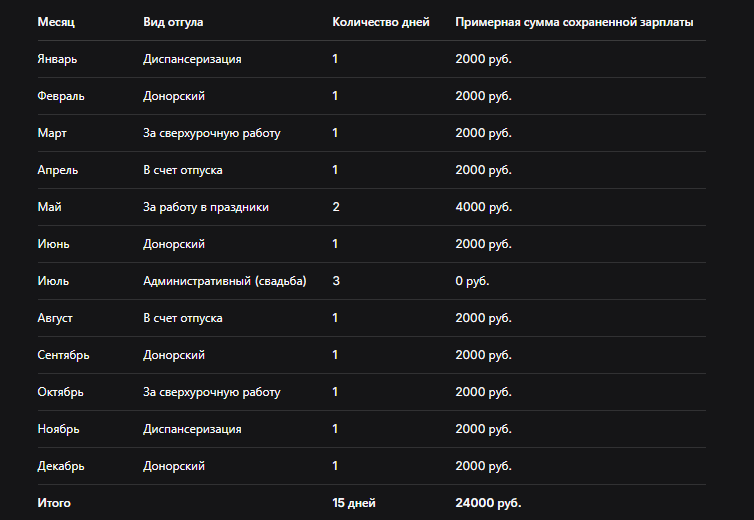Click Административный (свадьба) cell
Viewport: 754px width, 520px height.
pos(225,281)
